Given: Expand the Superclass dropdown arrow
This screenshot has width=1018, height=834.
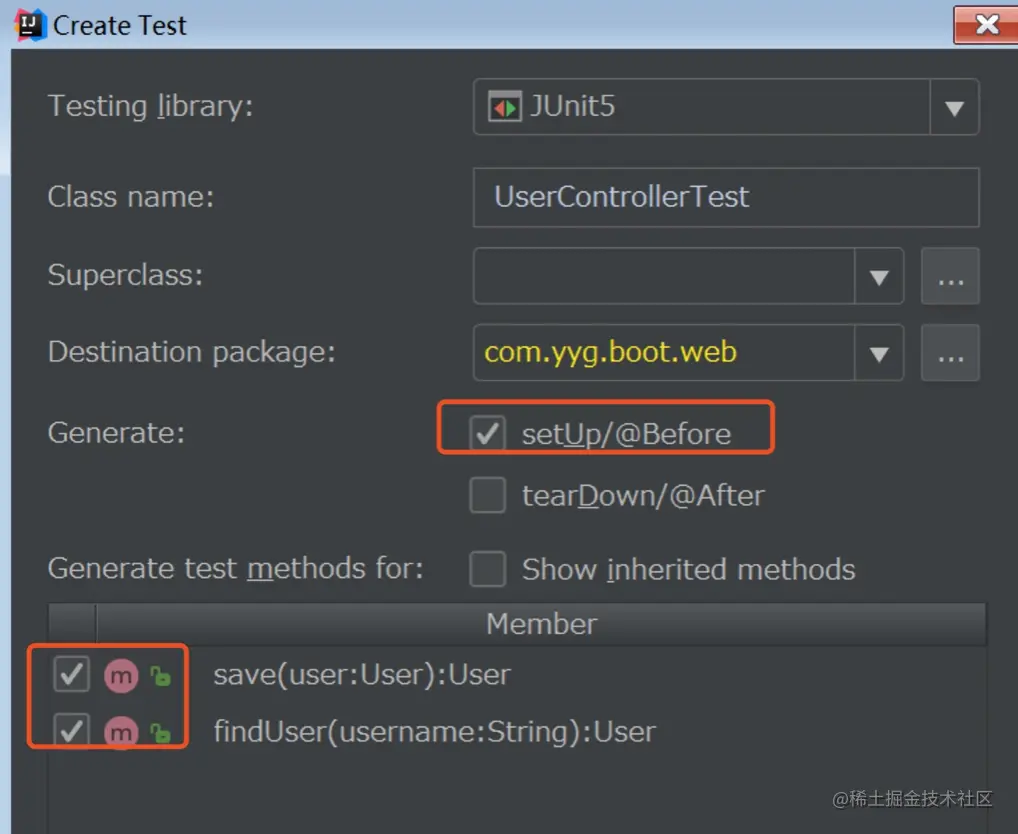Looking at the screenshot, I should (879, 277).
